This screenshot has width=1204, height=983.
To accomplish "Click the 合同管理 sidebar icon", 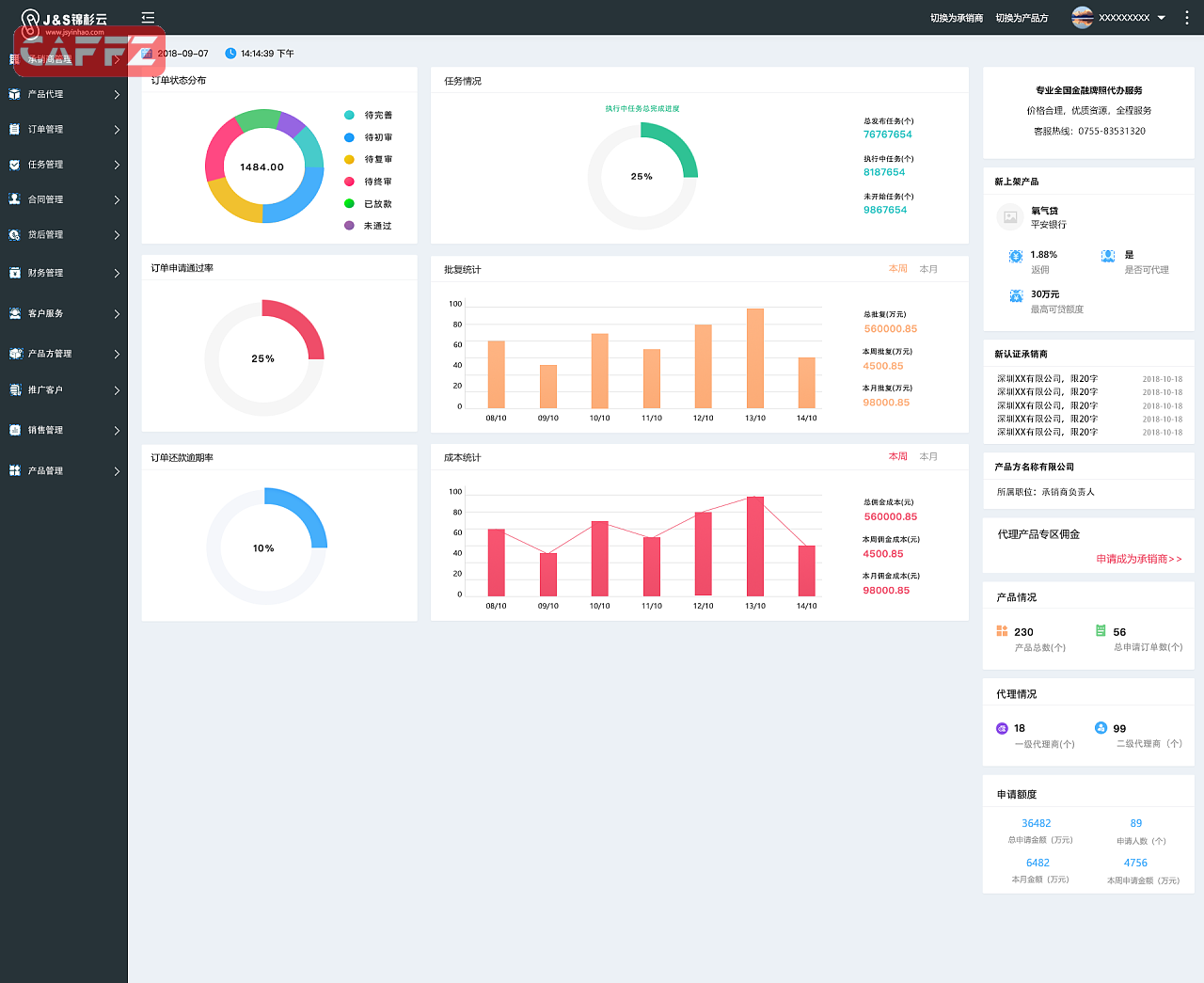I will (x=14, y=199).
